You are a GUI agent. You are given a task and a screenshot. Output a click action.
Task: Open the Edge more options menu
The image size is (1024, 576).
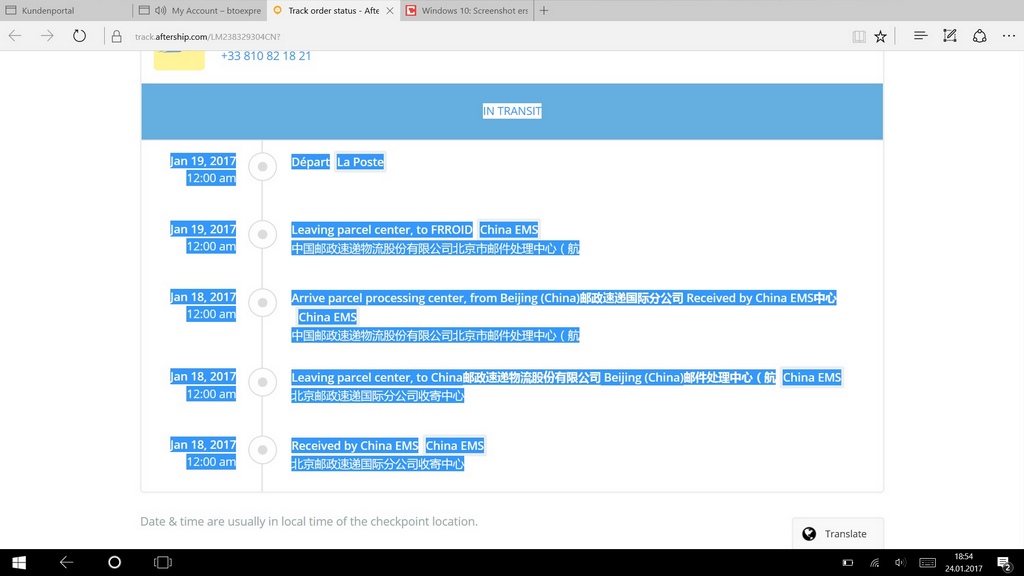1008,36
